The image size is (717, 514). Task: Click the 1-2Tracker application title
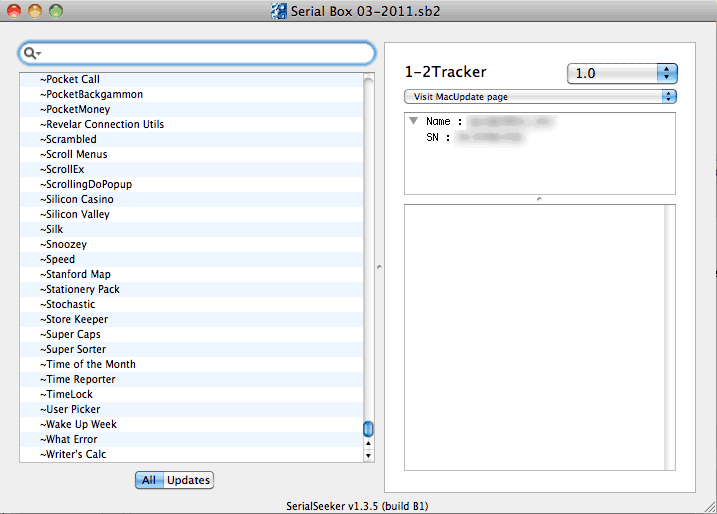pos(445,72)
